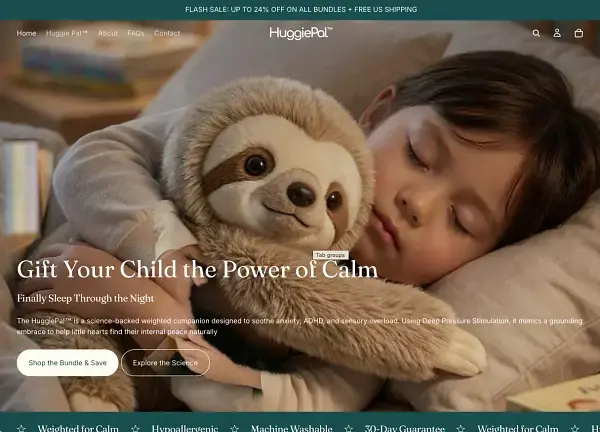Viewport: 600px width, 432px height.
Task: Click the Flash Sale announcement banner
Action: click(301, 10)
